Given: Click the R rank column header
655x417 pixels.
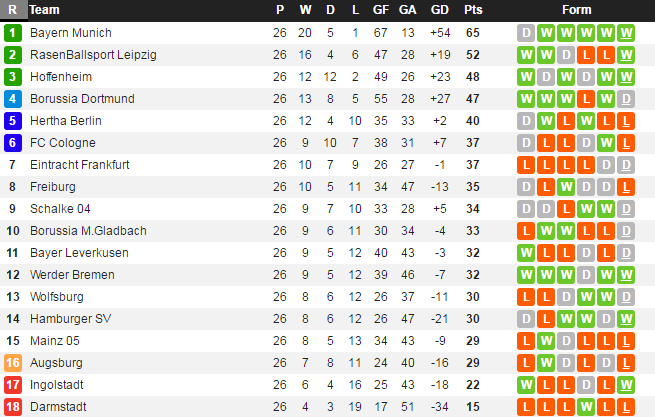Looking at the screenshot, I should click(12, 10).
